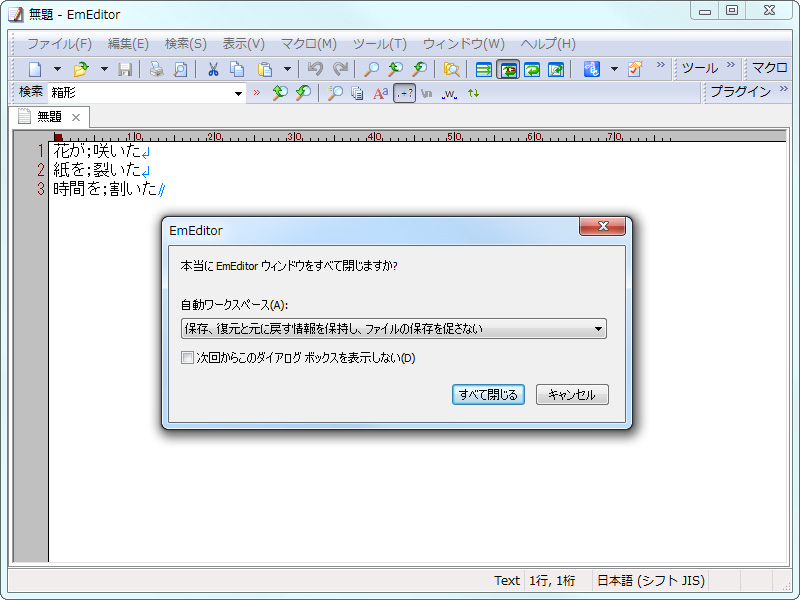Expand the main toolbar overflow chevron
800x600 pixels.
(x=661, y=65)
